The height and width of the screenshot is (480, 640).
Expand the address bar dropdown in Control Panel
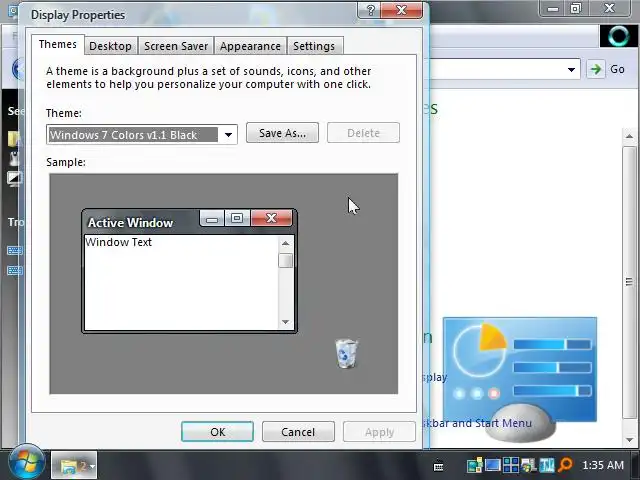[571, 69]
